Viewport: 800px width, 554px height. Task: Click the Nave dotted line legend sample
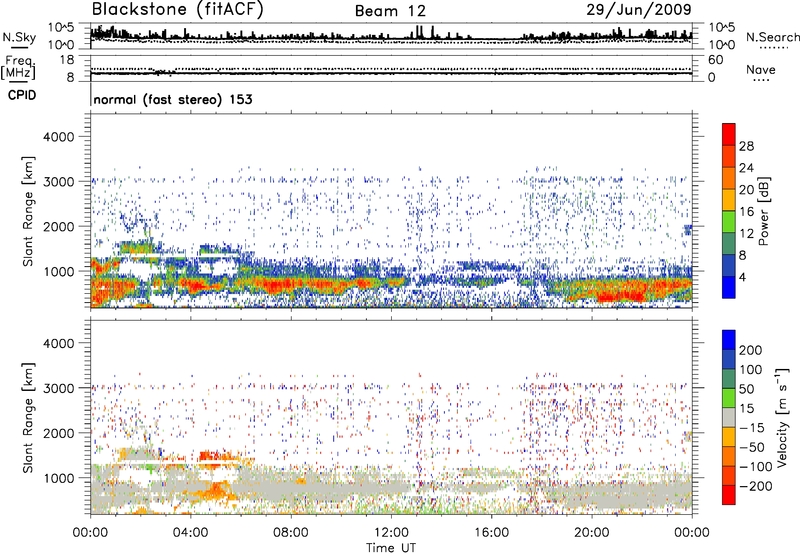pyautogui.click(x=761, y=80)
